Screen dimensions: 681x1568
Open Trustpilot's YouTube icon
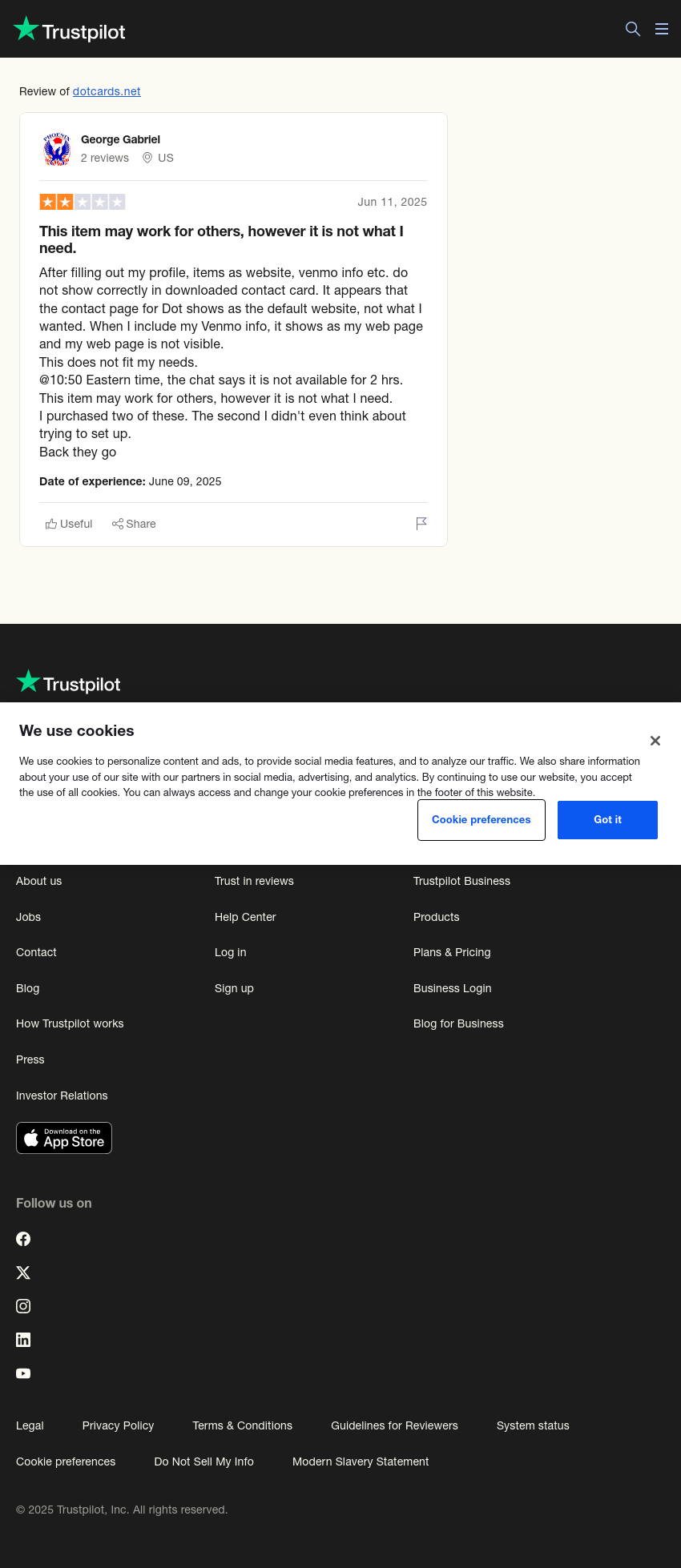[23, 1373]
